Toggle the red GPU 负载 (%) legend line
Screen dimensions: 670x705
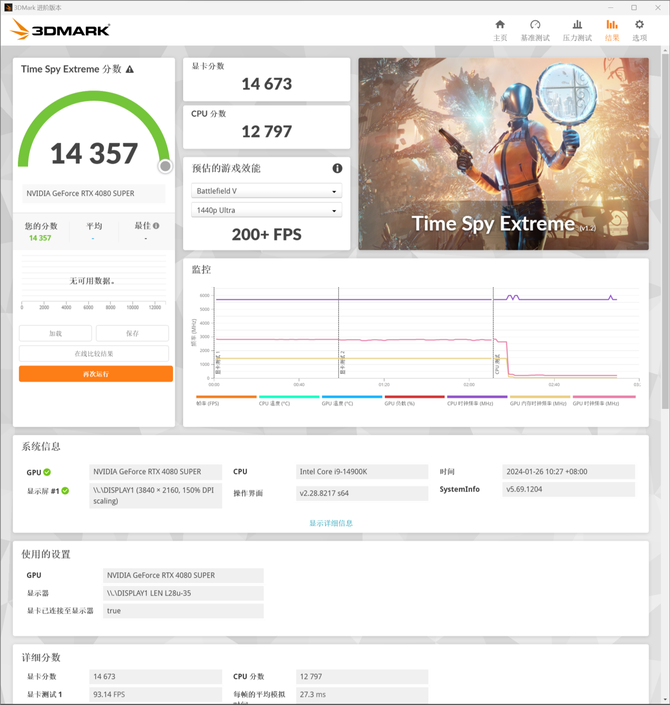[x=415, y=397]
